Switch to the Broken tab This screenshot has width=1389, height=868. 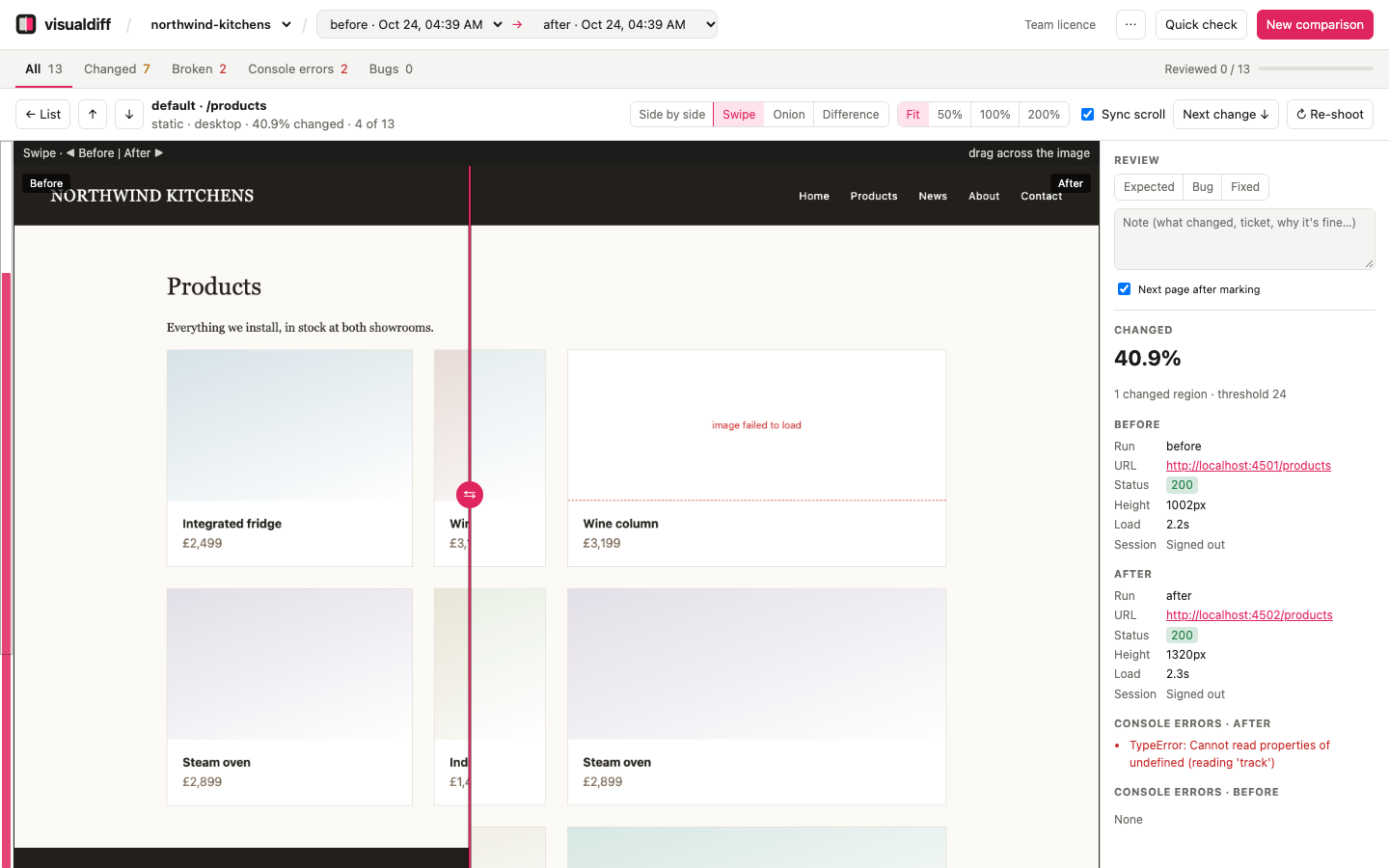point(199,68)
